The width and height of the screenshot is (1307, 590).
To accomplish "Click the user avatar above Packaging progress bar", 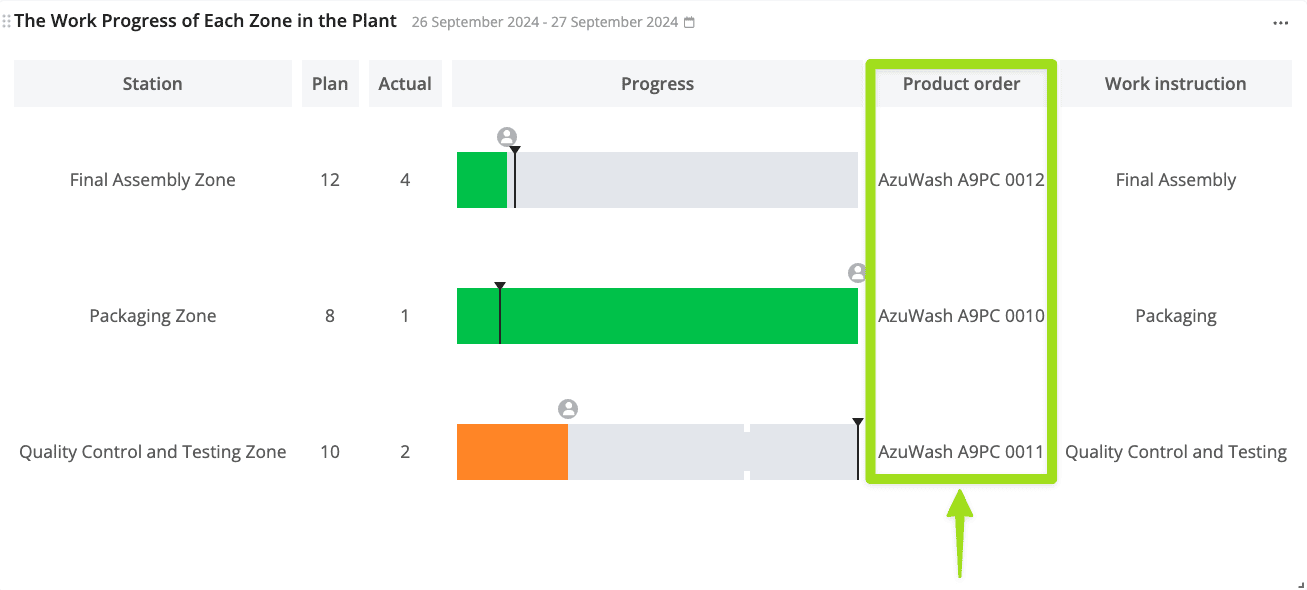I will (857, 273).
